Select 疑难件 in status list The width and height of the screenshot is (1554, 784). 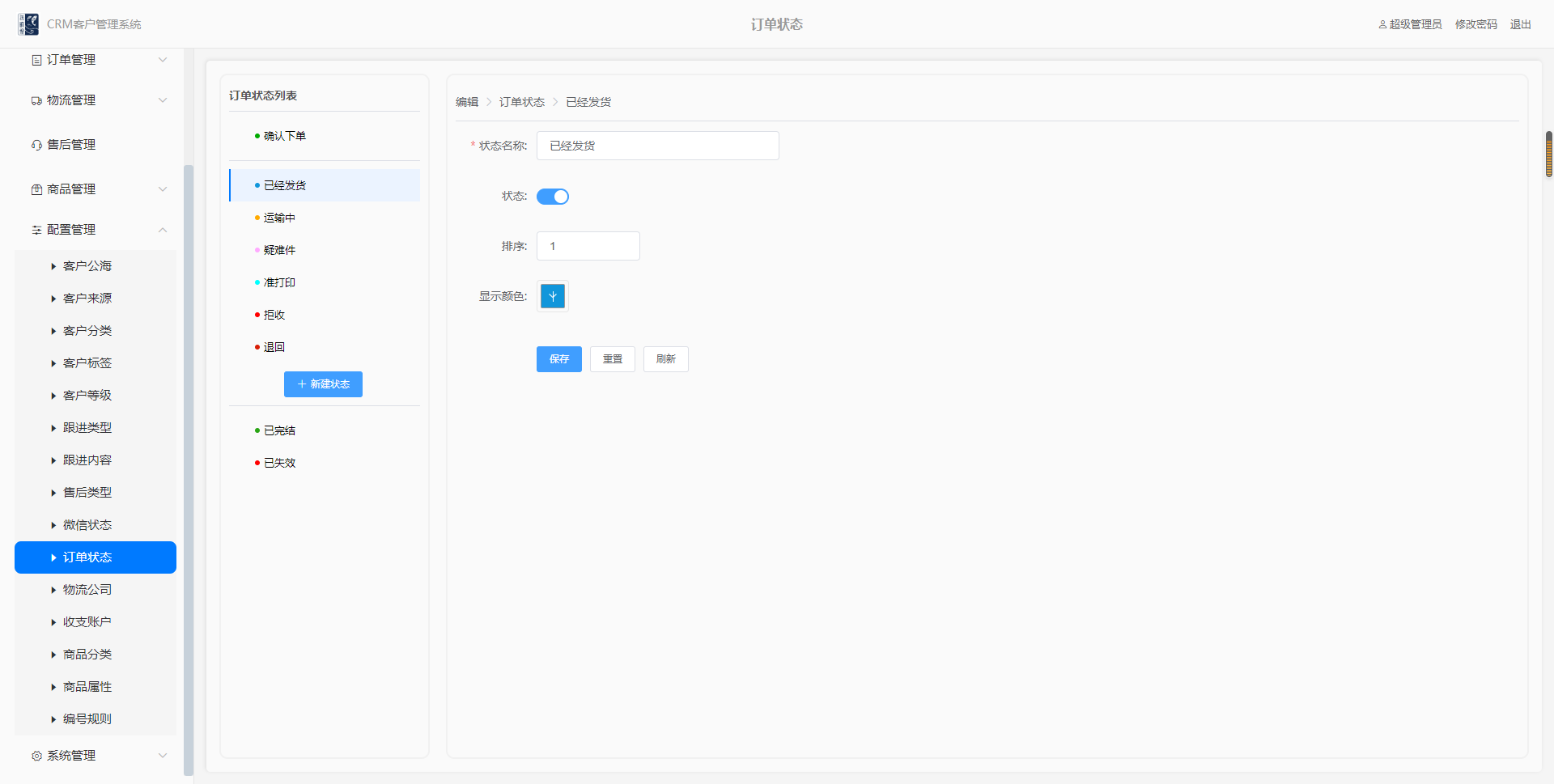click(325, 250)
